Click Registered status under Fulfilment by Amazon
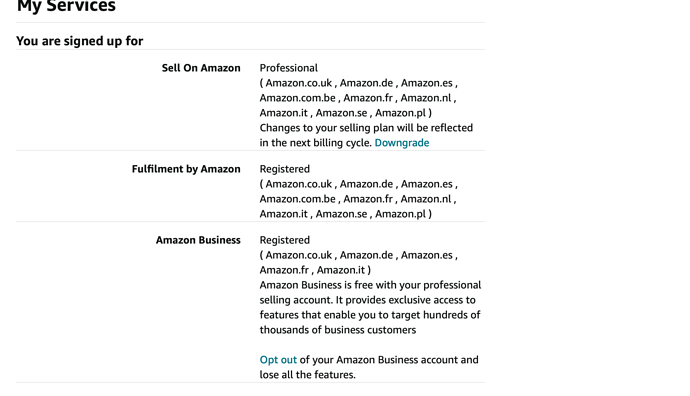Viewport: 690px width, 396px height. point(285,169)
